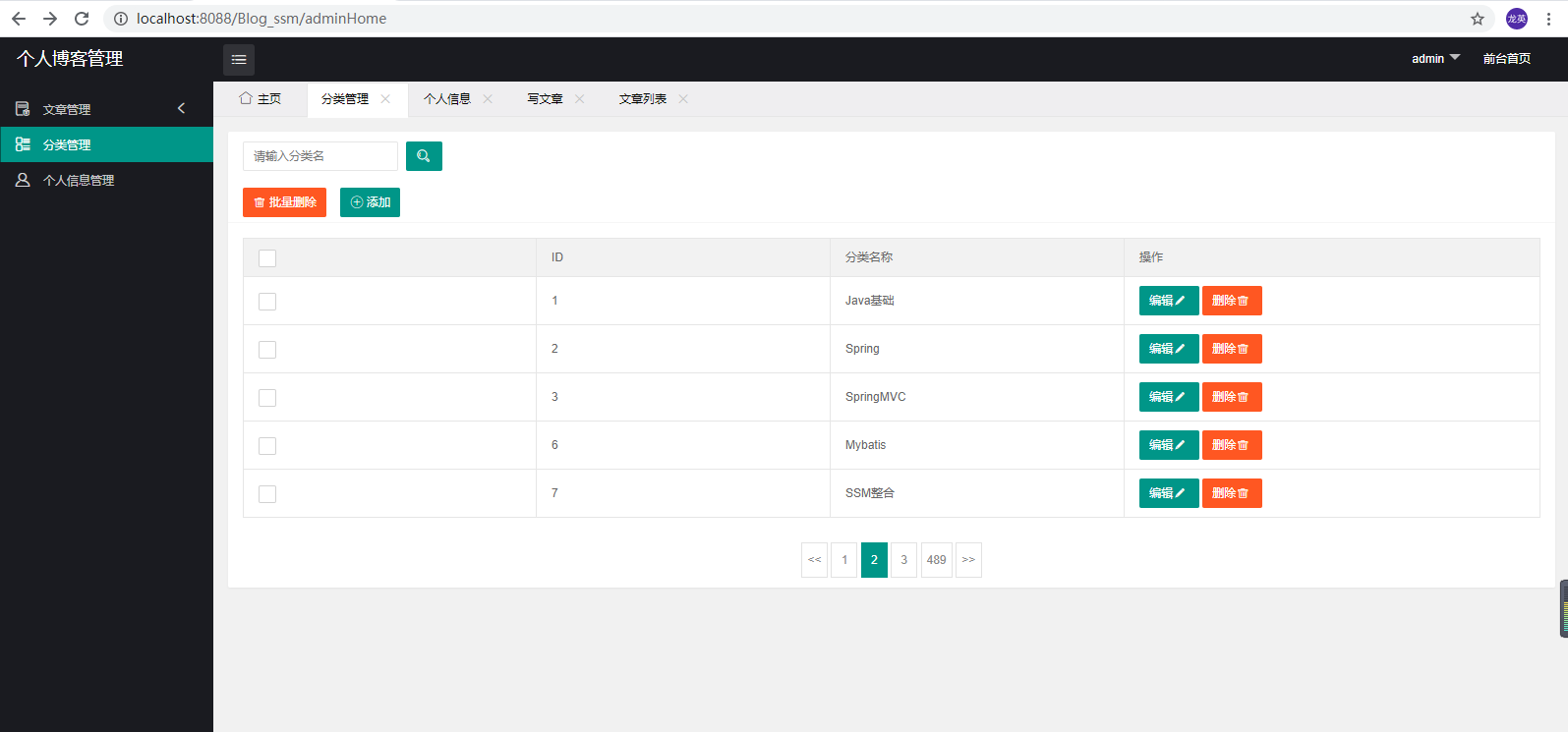Close the 分类管理 tab
The image size is (1568, 732).
click(385, 99)
